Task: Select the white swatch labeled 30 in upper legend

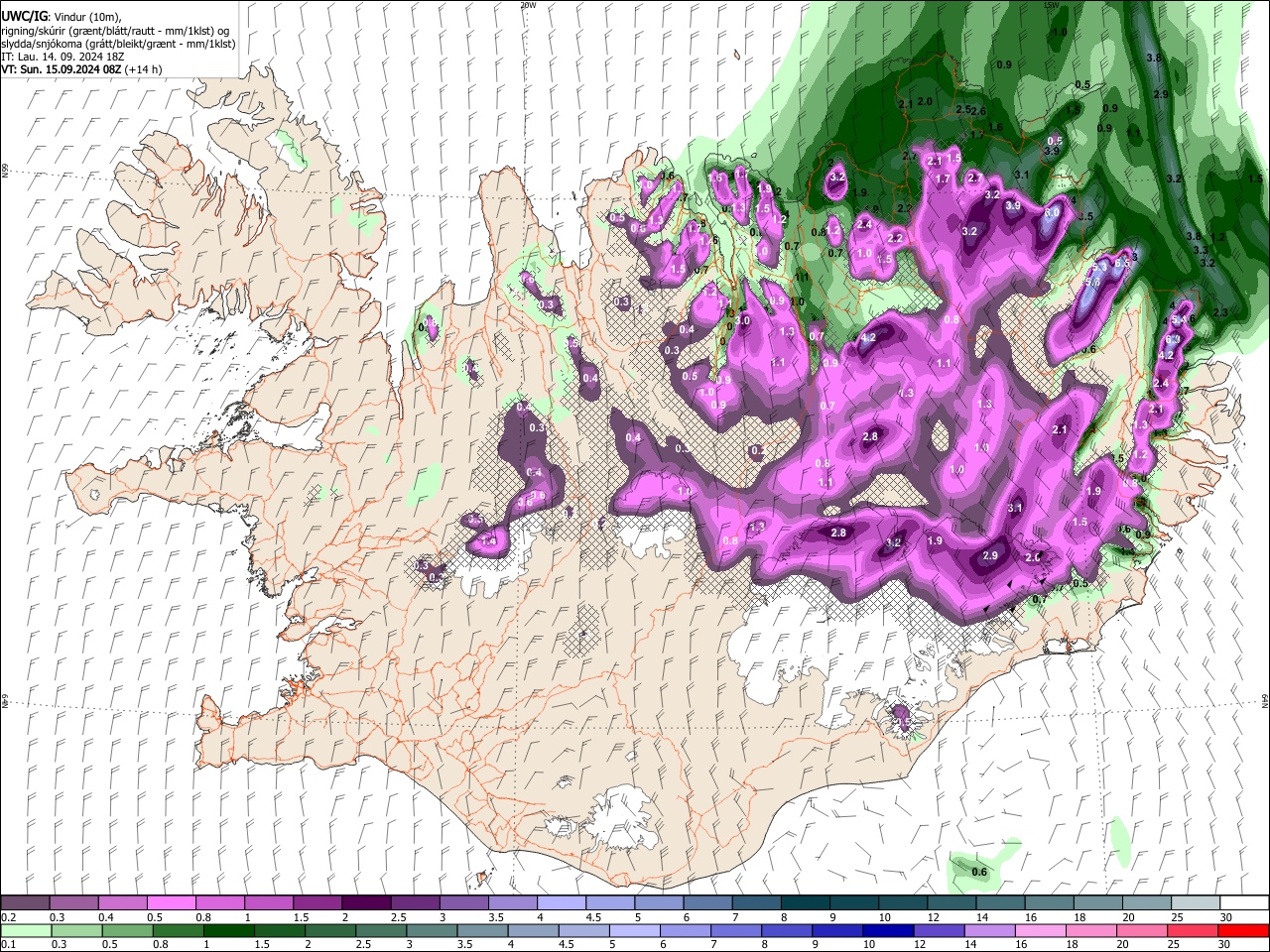Action: (x=1243, y=903)
